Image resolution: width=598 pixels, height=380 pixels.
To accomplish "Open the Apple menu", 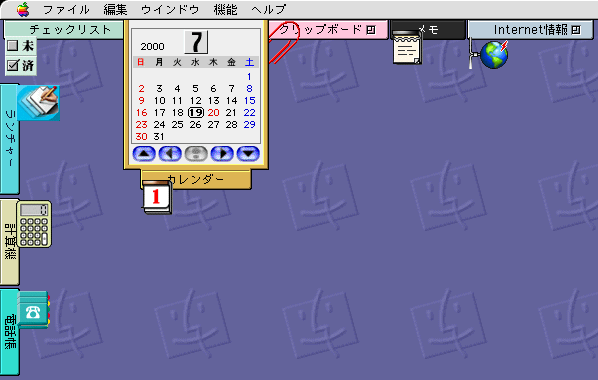I will 23,10.
